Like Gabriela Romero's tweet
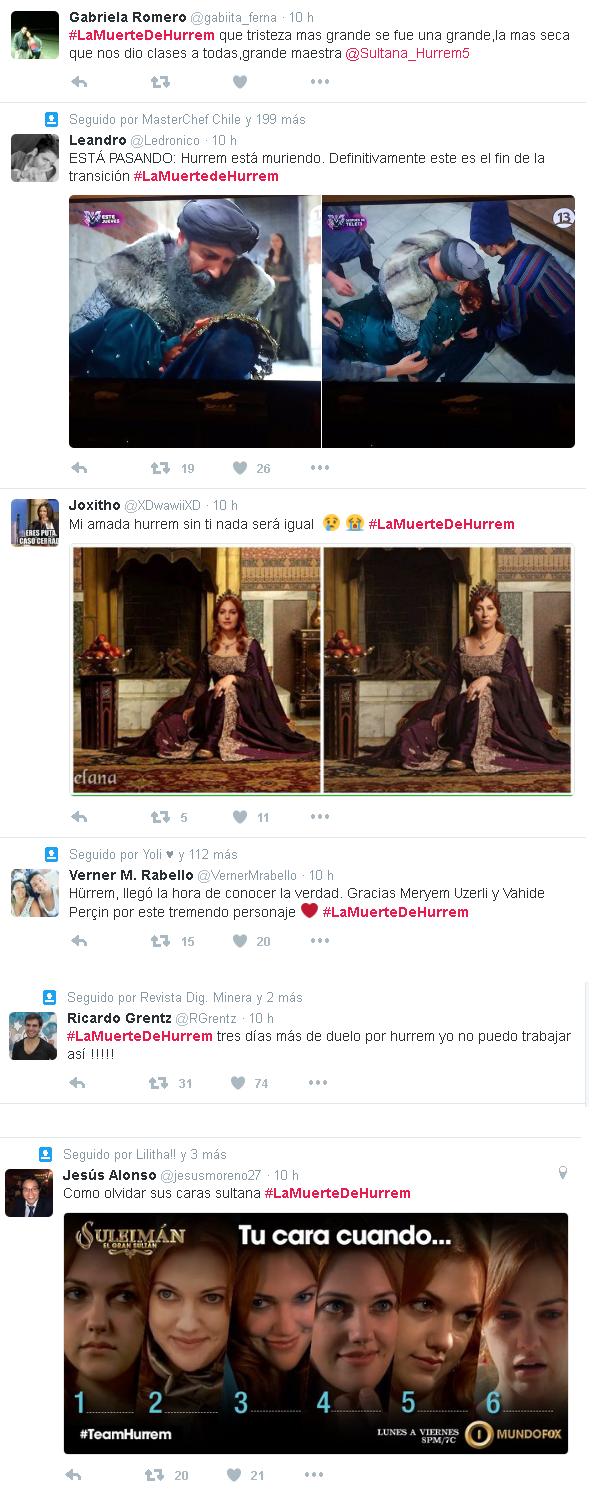The height and width of the screenshot is (1492, 612). (240, 82)
